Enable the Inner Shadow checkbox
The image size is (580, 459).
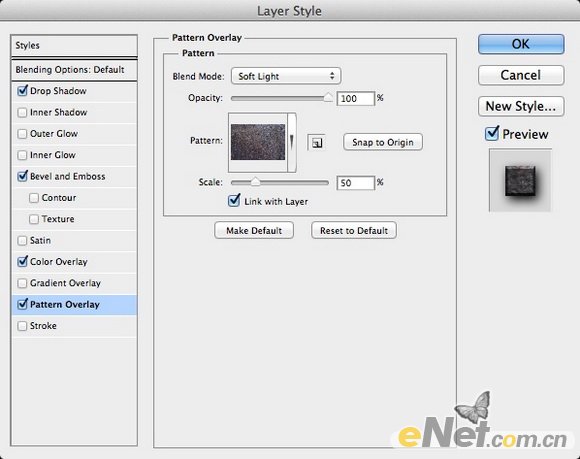coord(23,112)
